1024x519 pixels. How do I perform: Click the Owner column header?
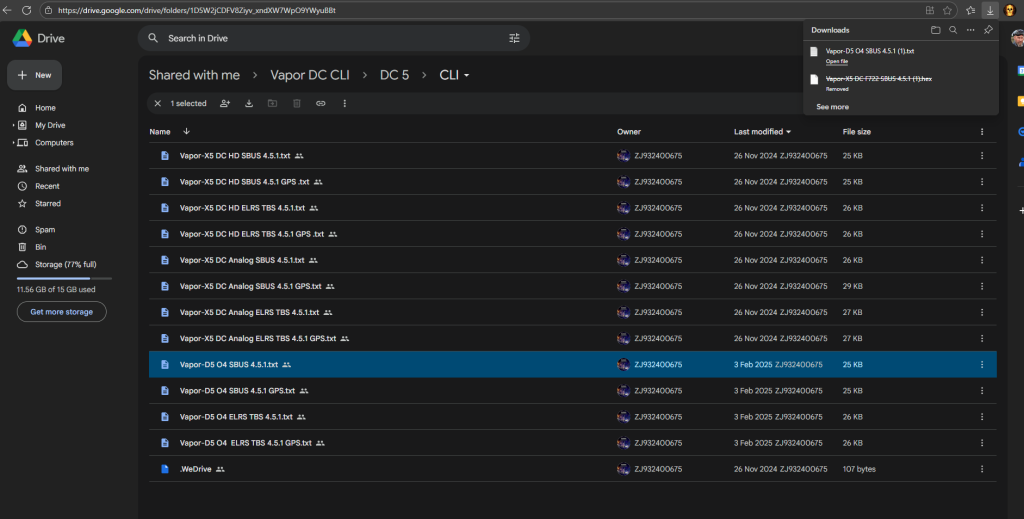tap(629, 132)
